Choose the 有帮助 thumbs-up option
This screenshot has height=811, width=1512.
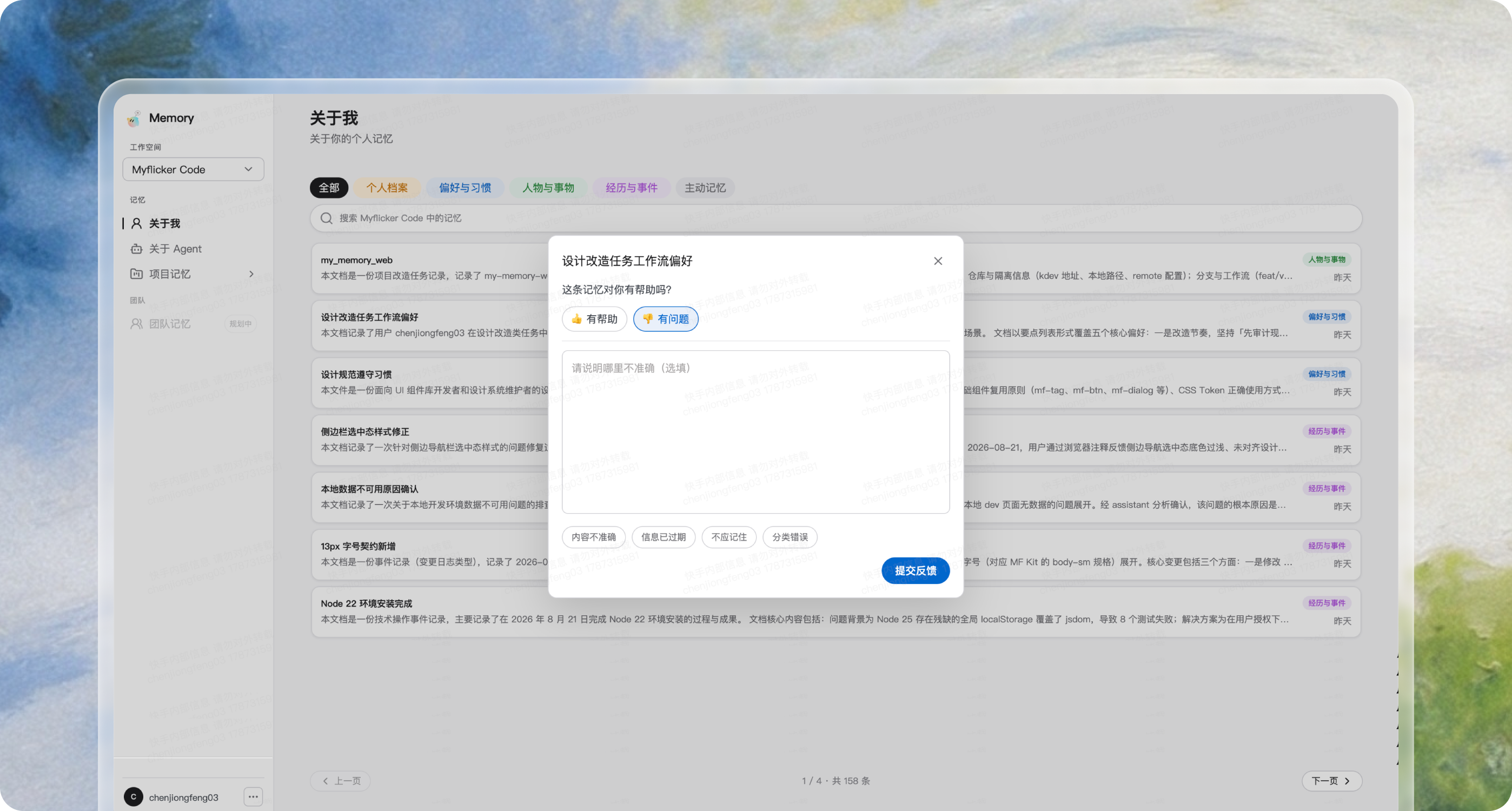594,319
